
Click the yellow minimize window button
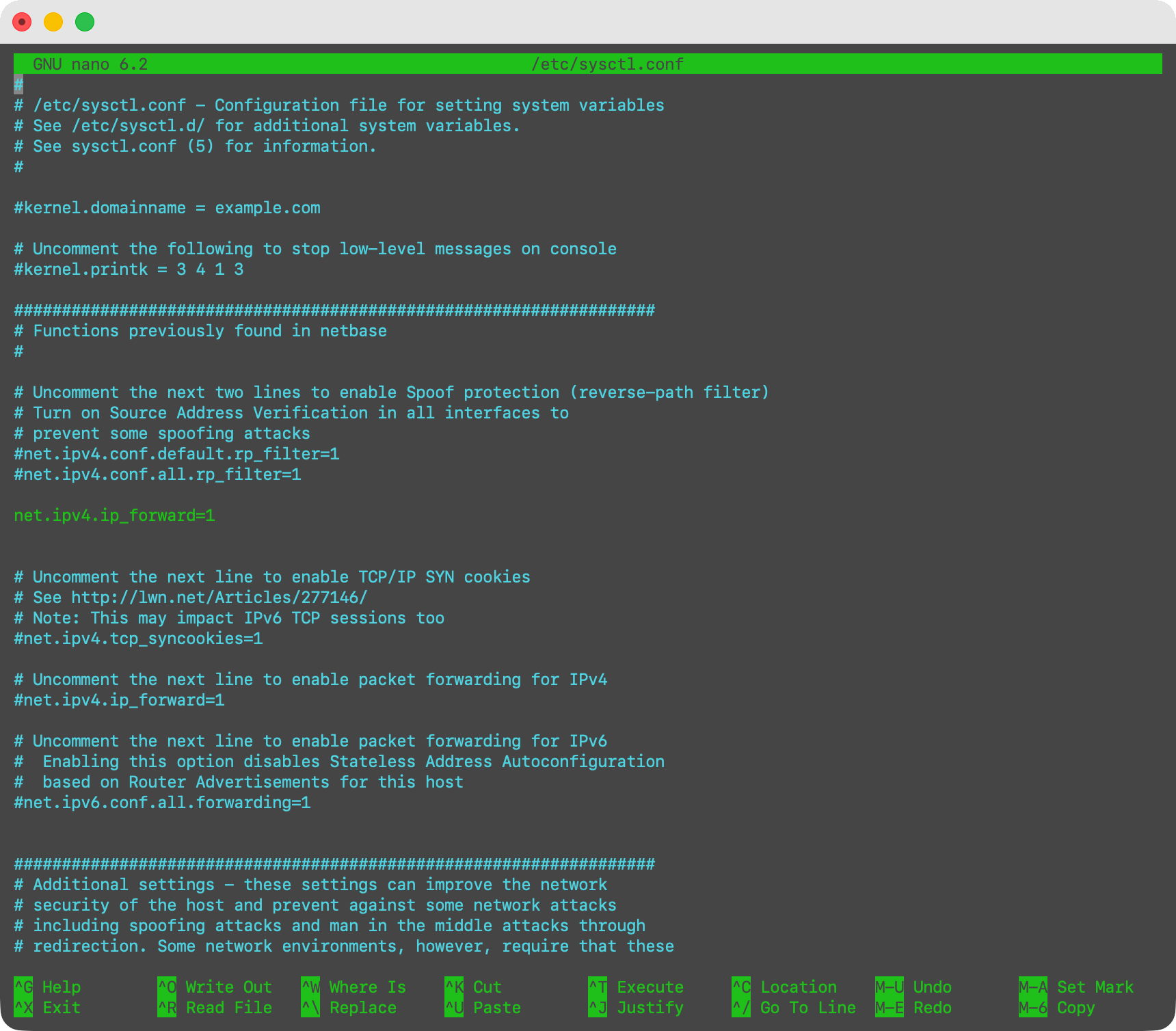(53, 22)
